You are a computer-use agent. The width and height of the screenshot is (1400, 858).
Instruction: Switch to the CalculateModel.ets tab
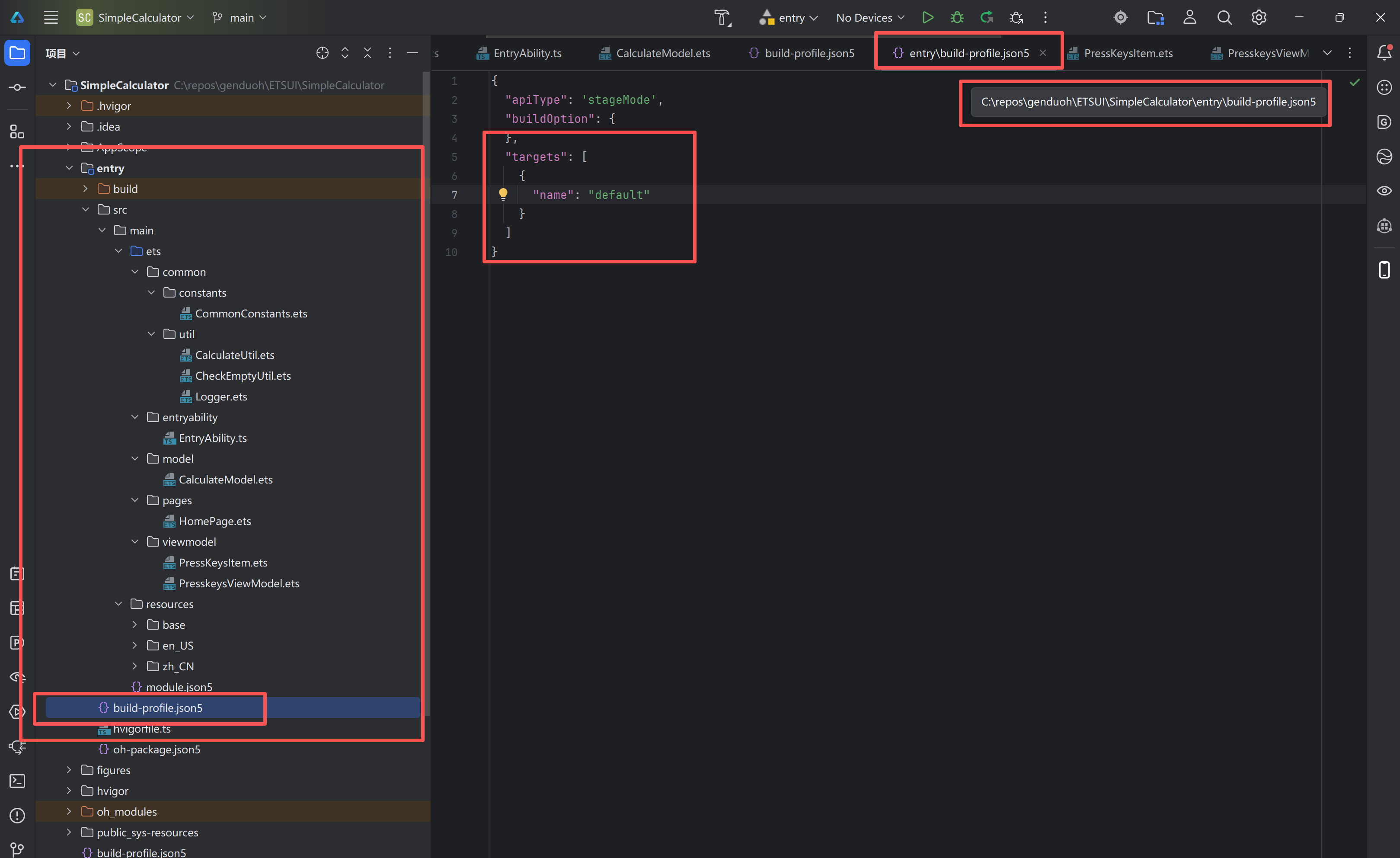(662, 53)
